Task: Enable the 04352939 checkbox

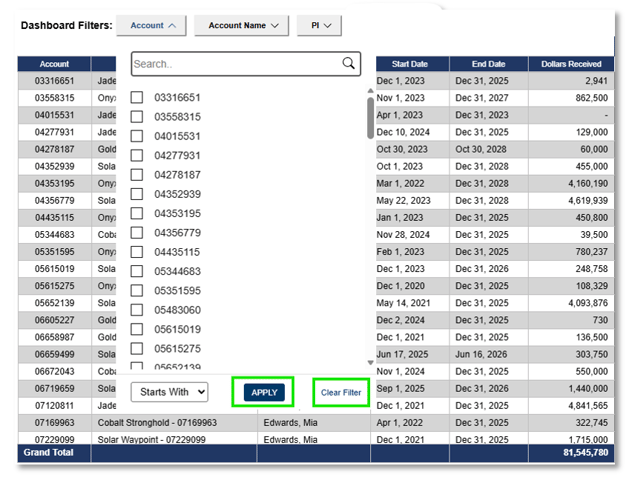Action: coord(137,194)
